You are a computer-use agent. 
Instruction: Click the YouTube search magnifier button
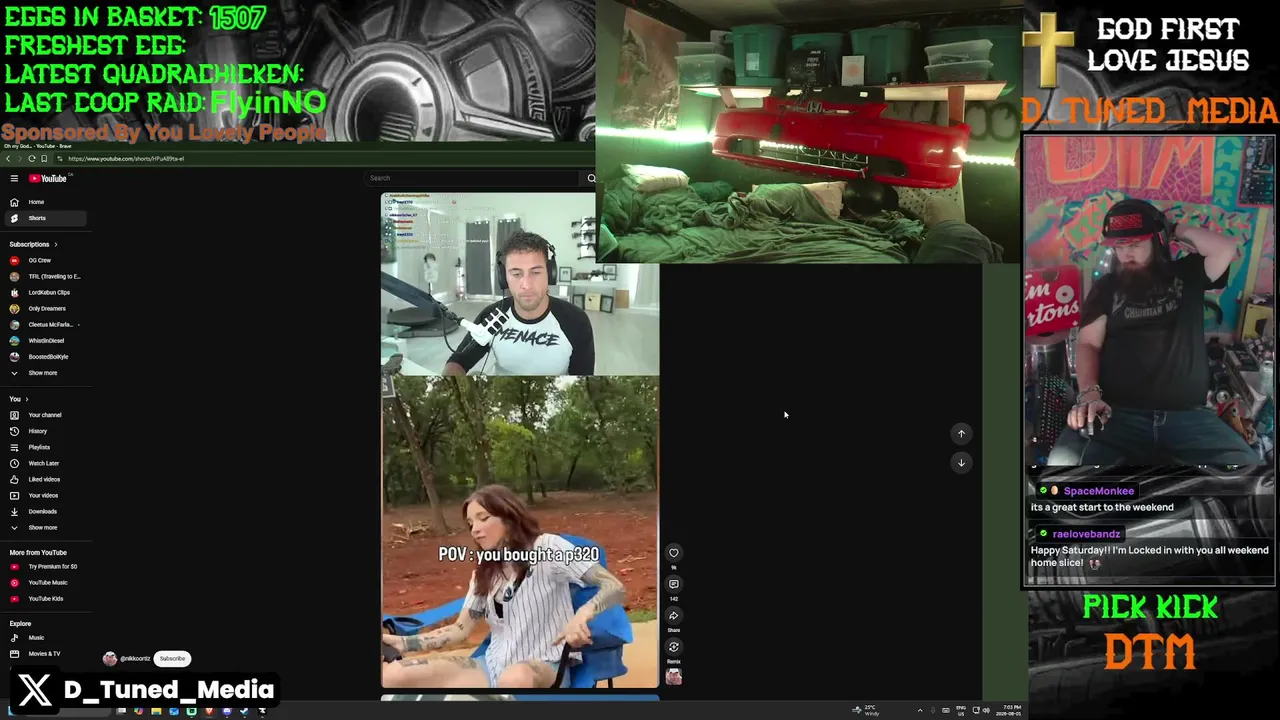point(591,178)
